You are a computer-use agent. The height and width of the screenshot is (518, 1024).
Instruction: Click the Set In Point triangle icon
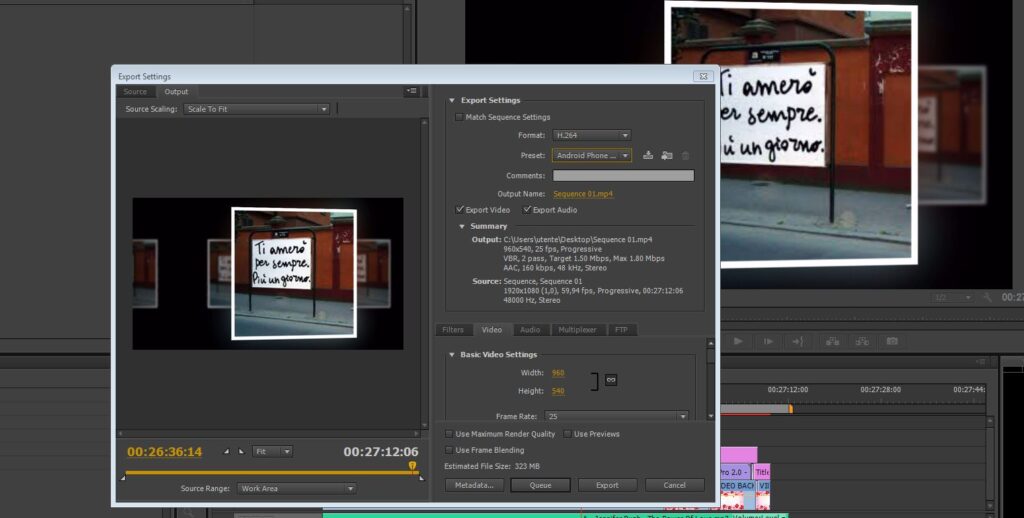point(227,451)
